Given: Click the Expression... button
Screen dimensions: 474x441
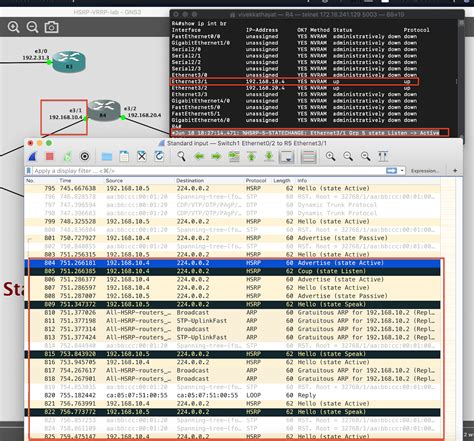Looking at the screenshot, I should pos(425,171).
